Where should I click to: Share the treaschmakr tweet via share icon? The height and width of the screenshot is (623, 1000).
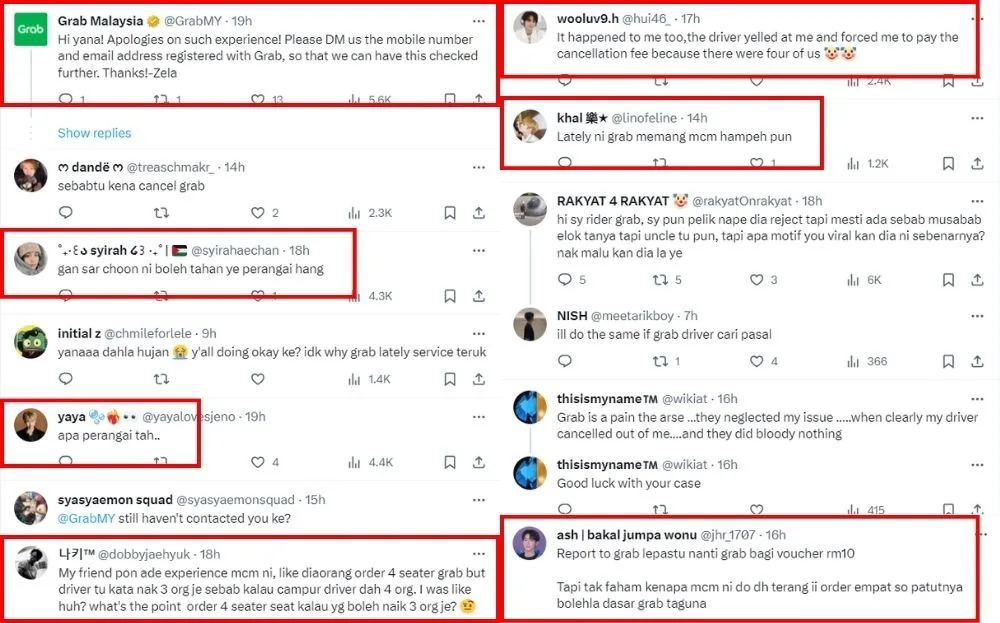[x=479, y=212]
